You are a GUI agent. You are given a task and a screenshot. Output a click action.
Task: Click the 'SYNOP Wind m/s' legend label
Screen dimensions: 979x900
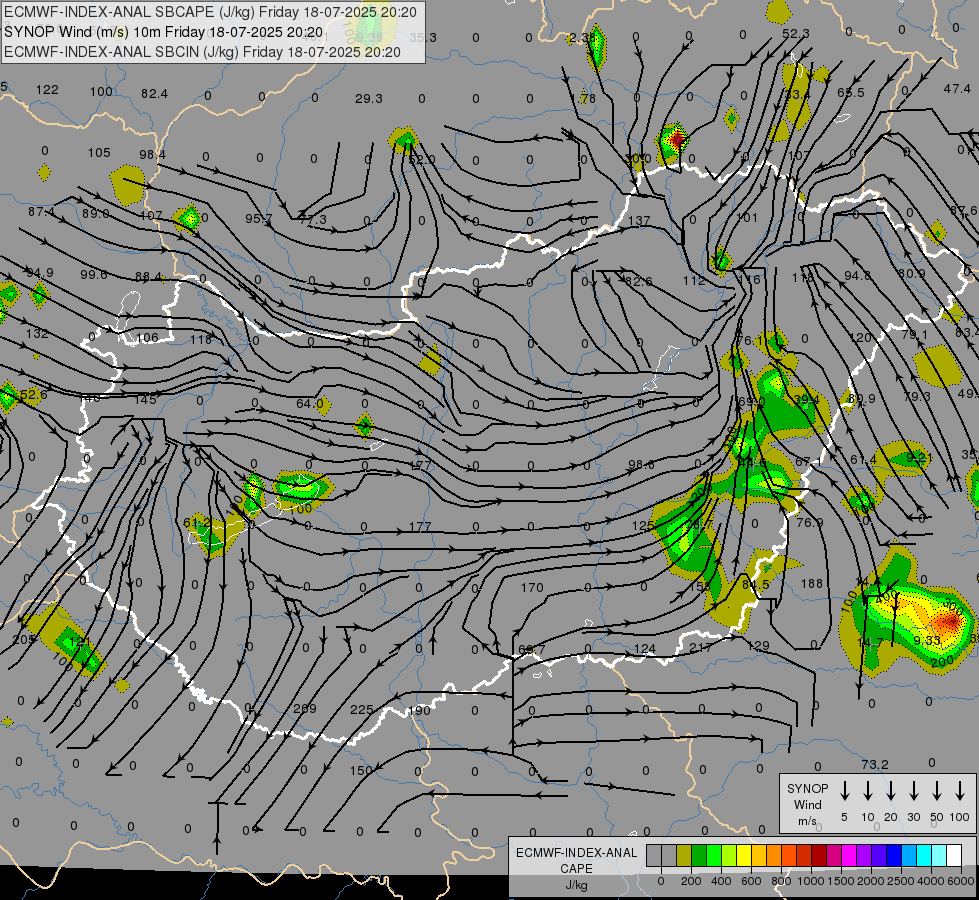click(807, 804)
